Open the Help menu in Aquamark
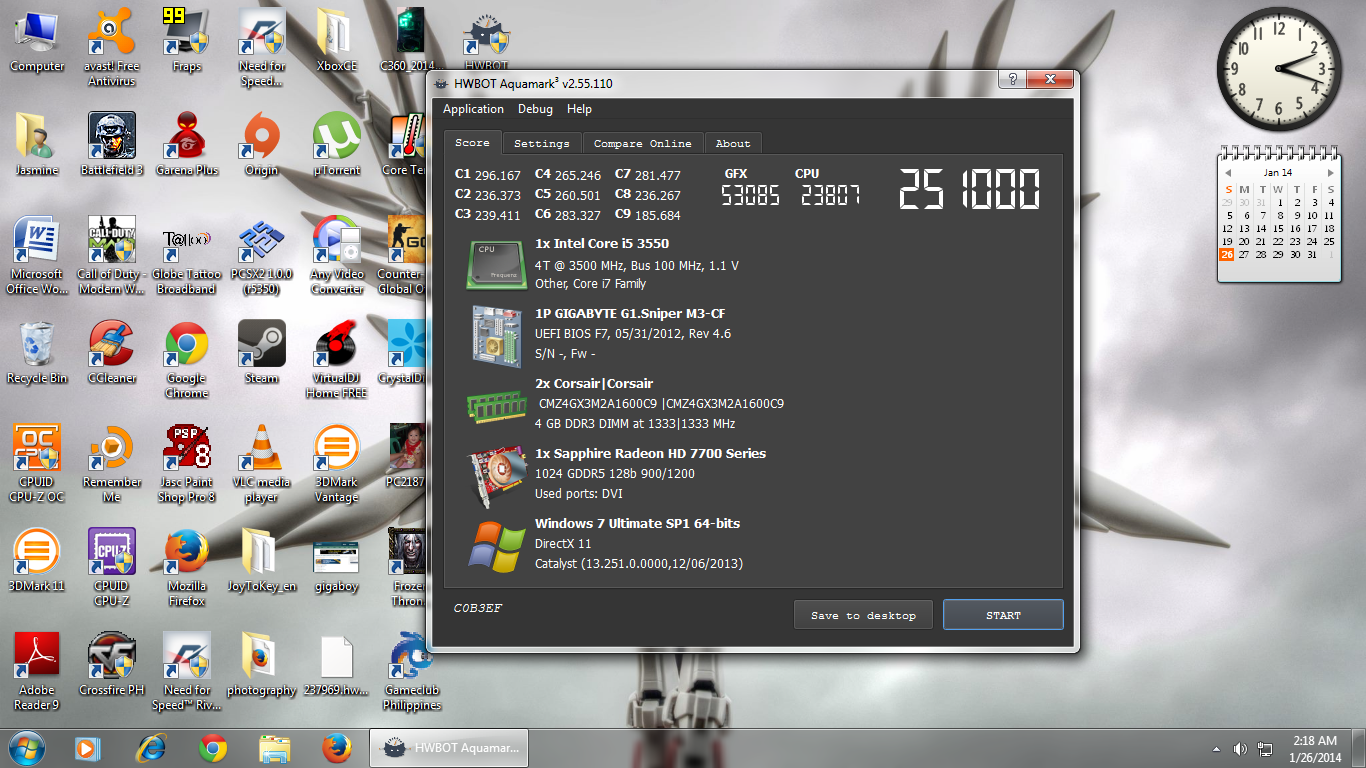Image resolution: width=1366 pixels, height=768 pixels. coord(579,109)
